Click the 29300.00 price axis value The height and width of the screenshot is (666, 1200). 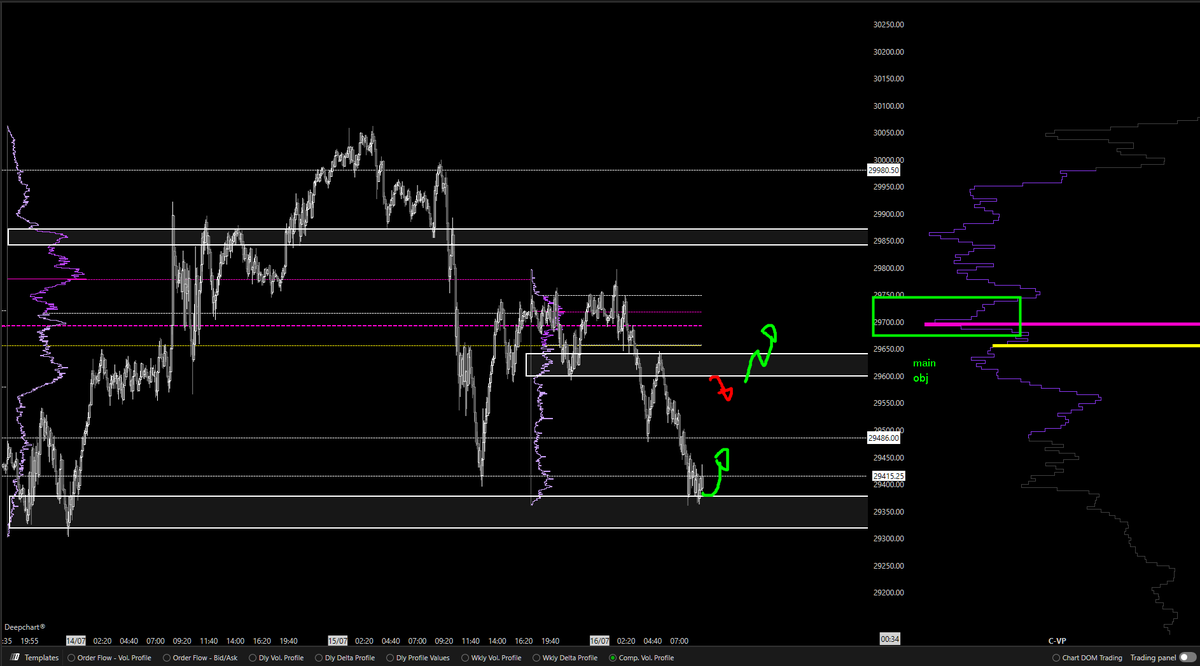click(x=889, y=539)
